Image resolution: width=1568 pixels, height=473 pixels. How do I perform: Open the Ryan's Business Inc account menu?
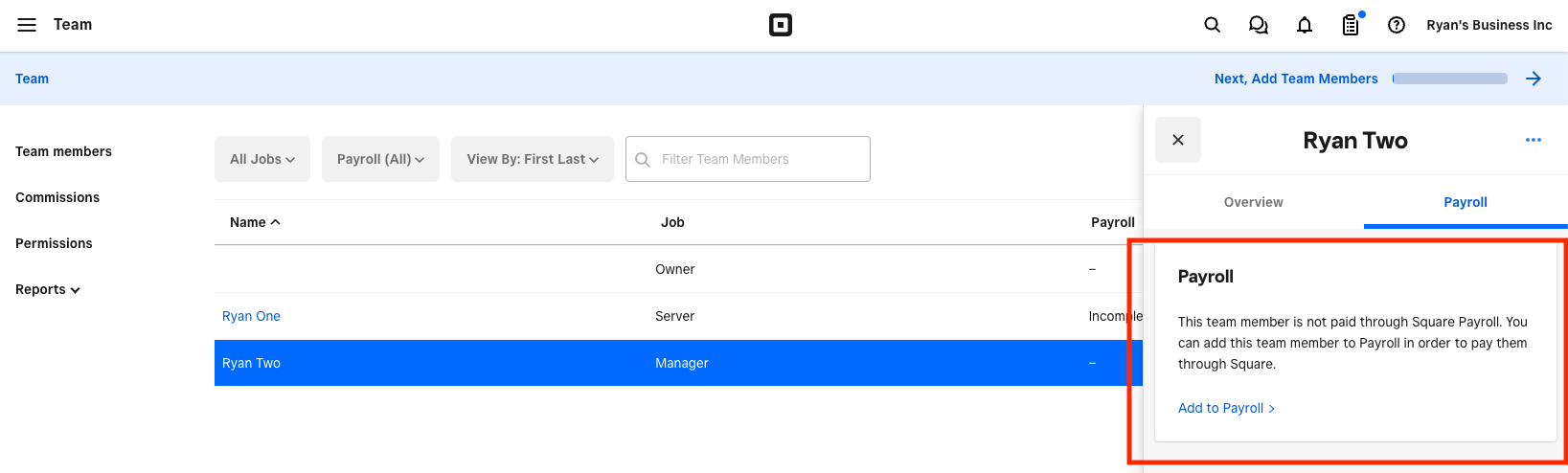pos(1488,25)
